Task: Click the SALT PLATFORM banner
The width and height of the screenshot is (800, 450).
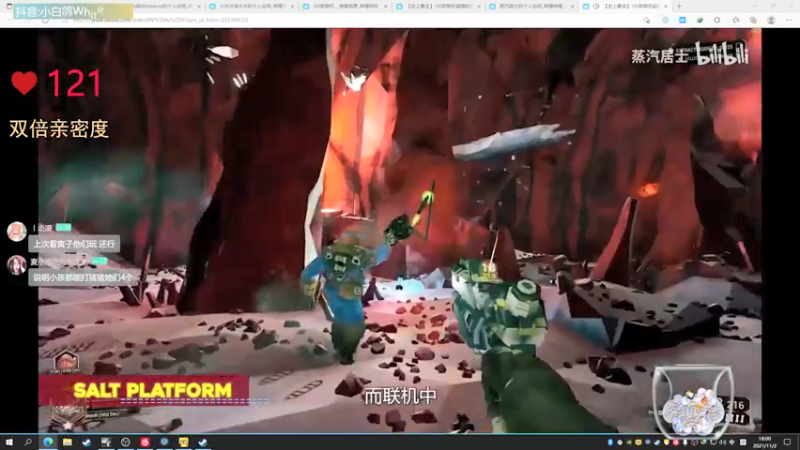Action: click(144, 390)
